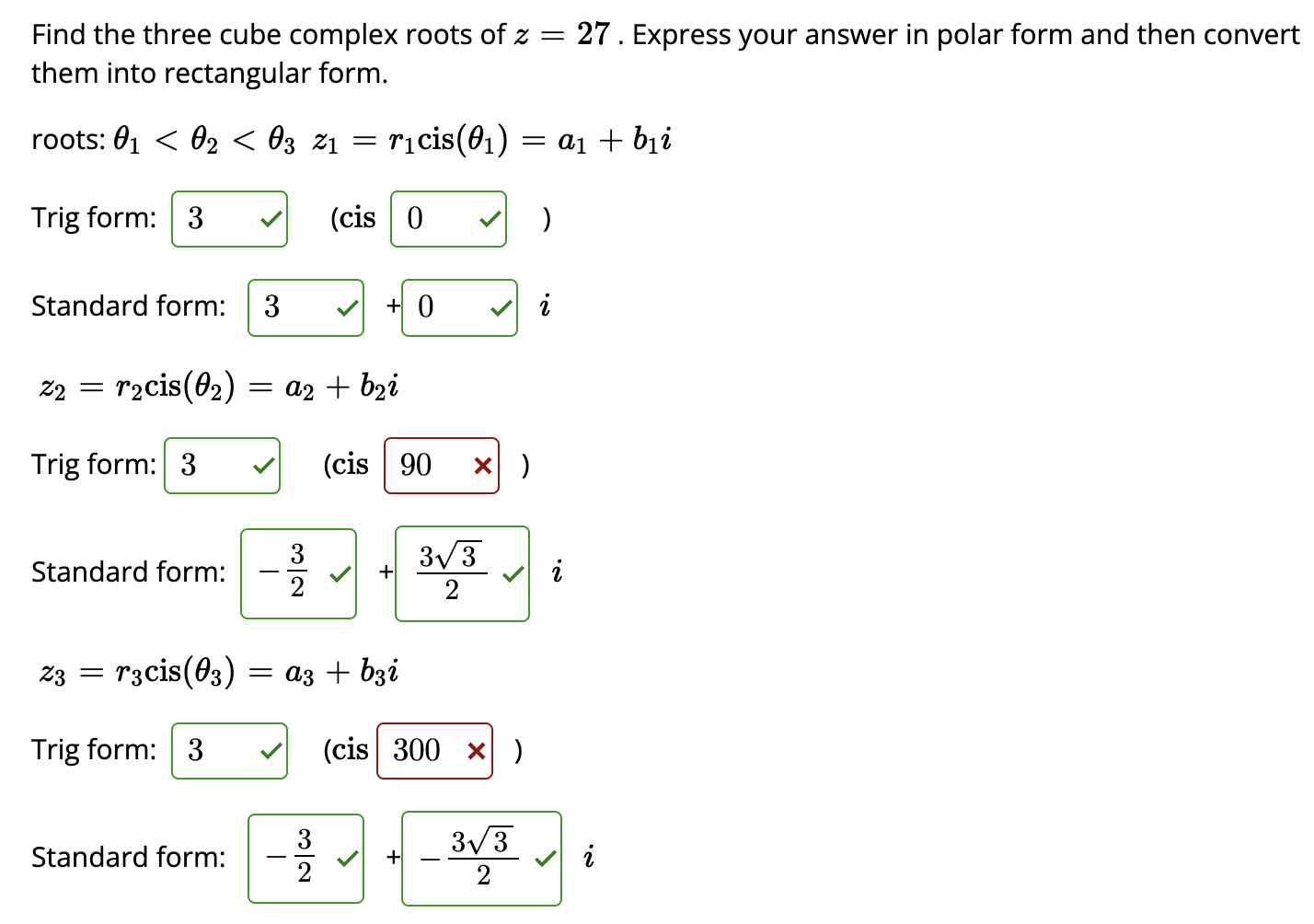
Task: Click the z1 standard form imaginary part field
Action: [x=459, y=307]
